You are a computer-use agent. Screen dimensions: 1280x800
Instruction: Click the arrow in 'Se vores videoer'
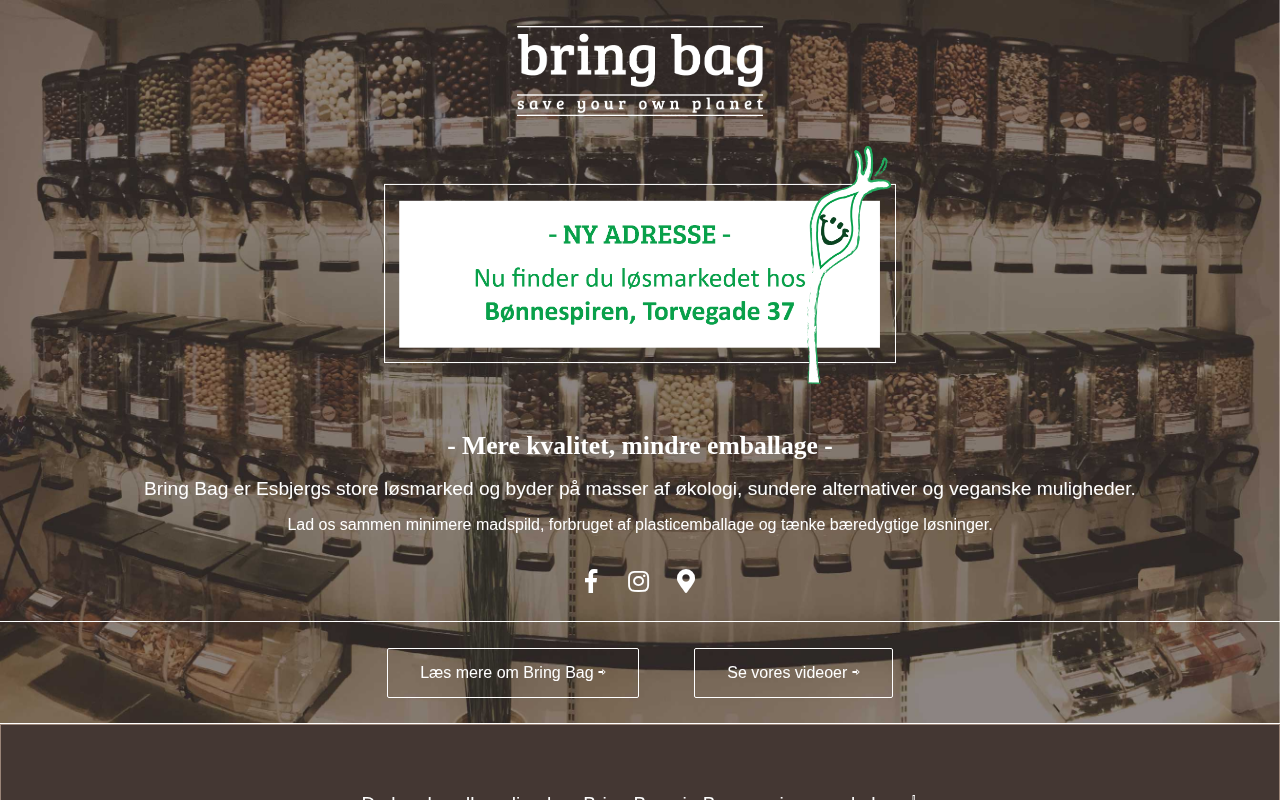(x=856, y=673)
